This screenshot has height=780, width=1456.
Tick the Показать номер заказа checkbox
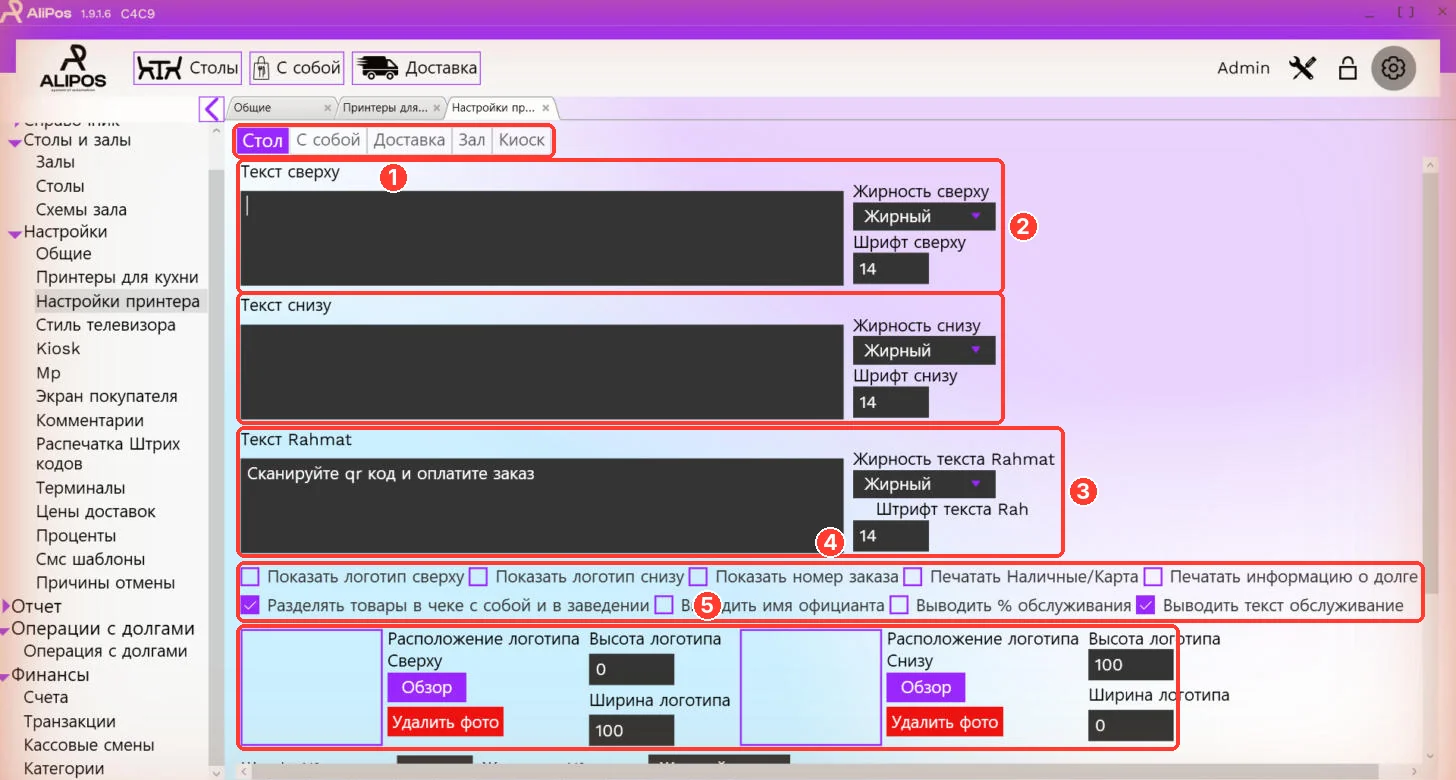[699, 576]
